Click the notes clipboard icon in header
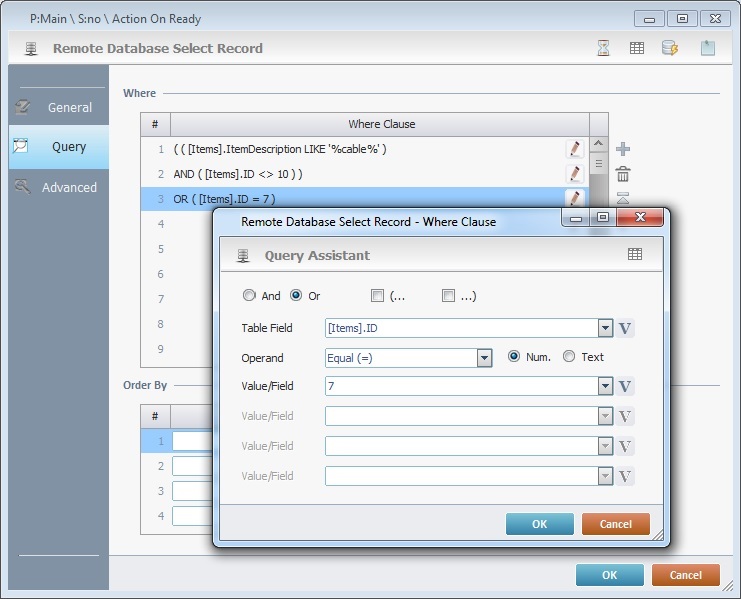Screen dimensions: 741x599 click(x=708, y=48)
